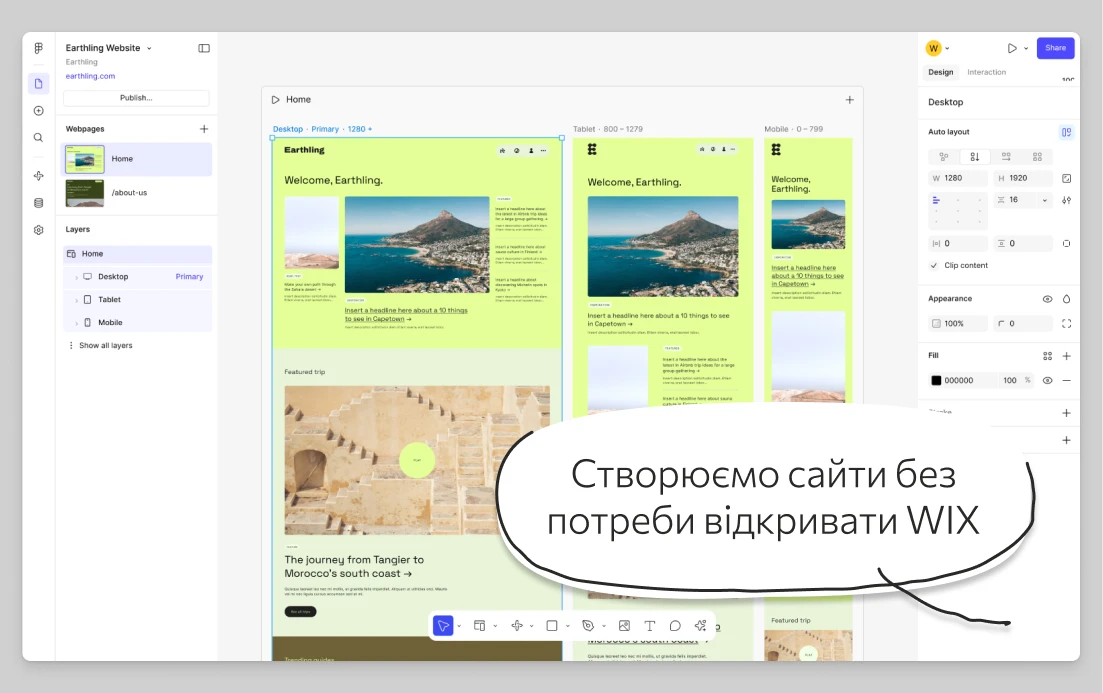Viewport: 1103px width, 693px height.
Task: Open the Insert plus-circle icon in left rail
Action: (x=39, y=110)
